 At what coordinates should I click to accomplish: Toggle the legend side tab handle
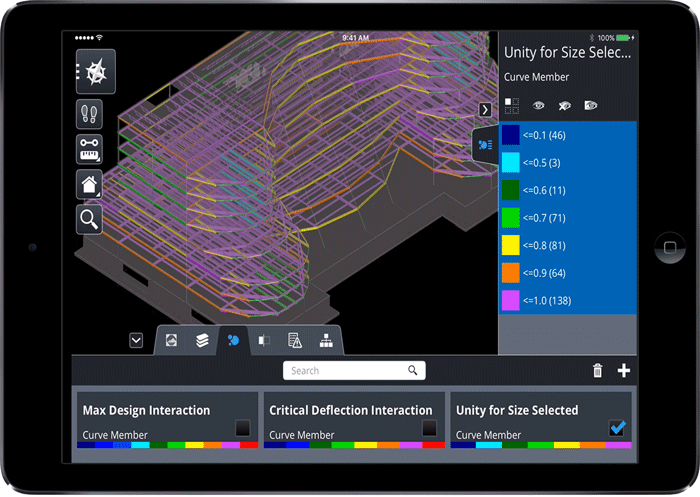point(485,145)
